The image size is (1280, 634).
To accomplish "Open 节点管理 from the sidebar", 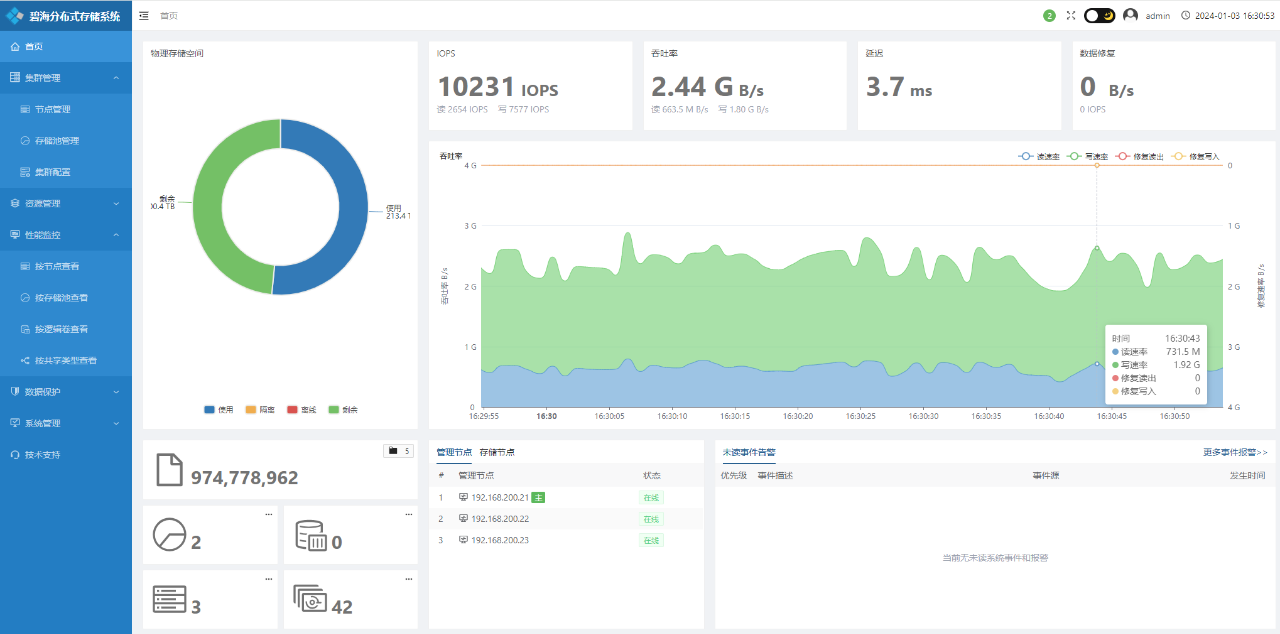I will coord(66,110).
